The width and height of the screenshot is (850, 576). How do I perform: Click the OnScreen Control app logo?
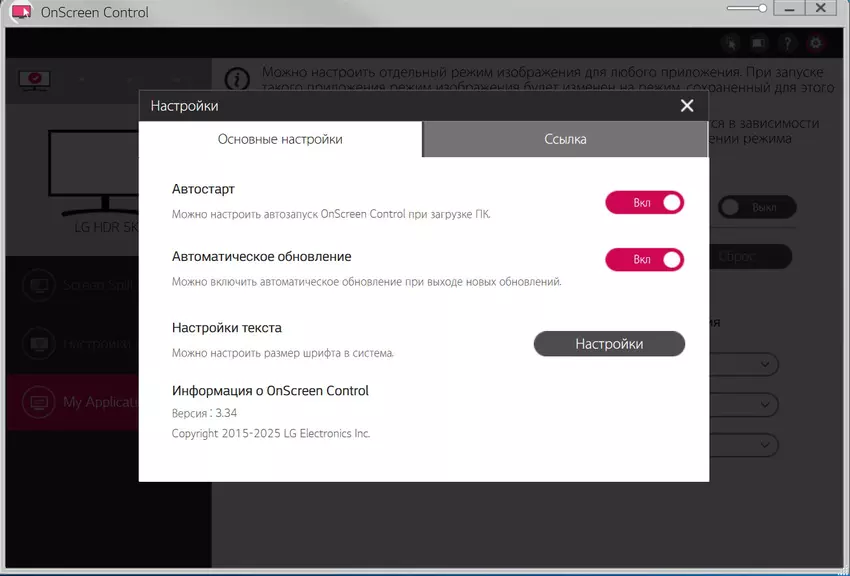(x=19, y=12)
